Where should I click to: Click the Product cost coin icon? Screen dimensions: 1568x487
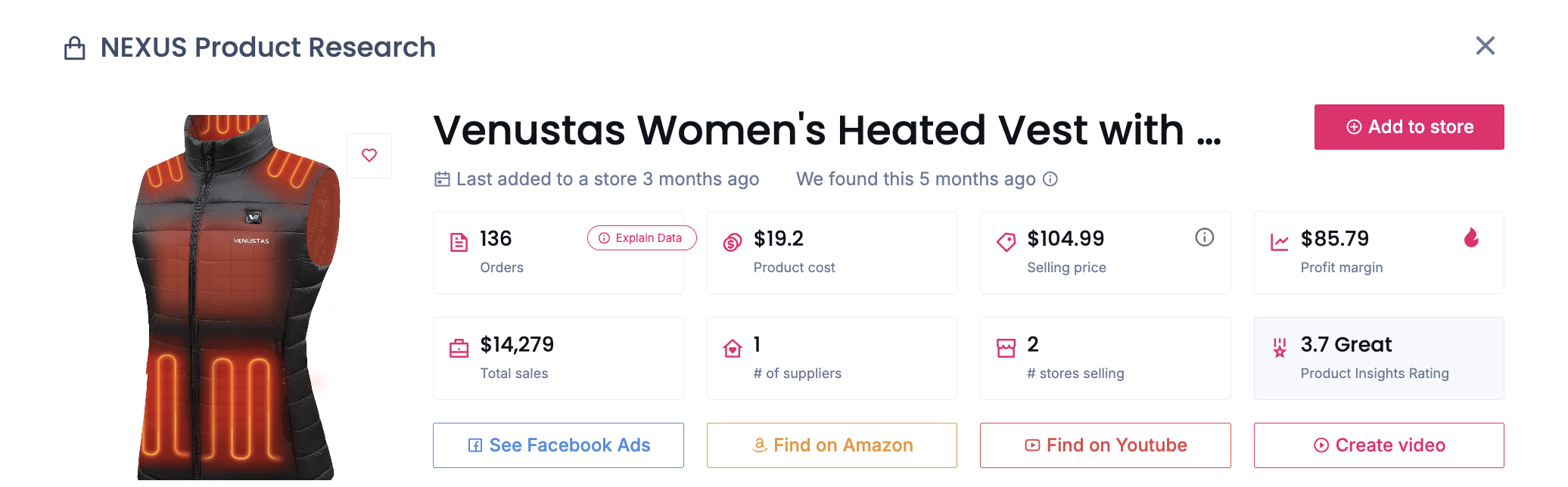(x=733, y=243)
